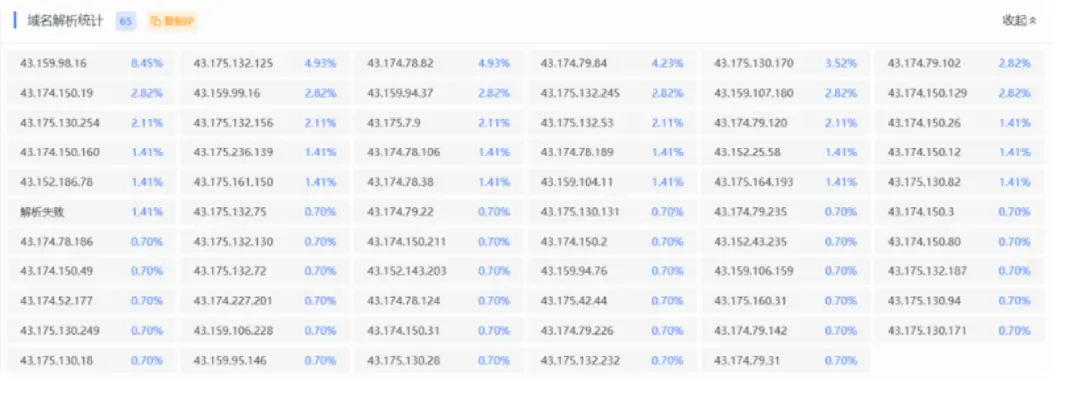Select IP 43.174.150.211

pyautogui.click(x=407, y=241)
